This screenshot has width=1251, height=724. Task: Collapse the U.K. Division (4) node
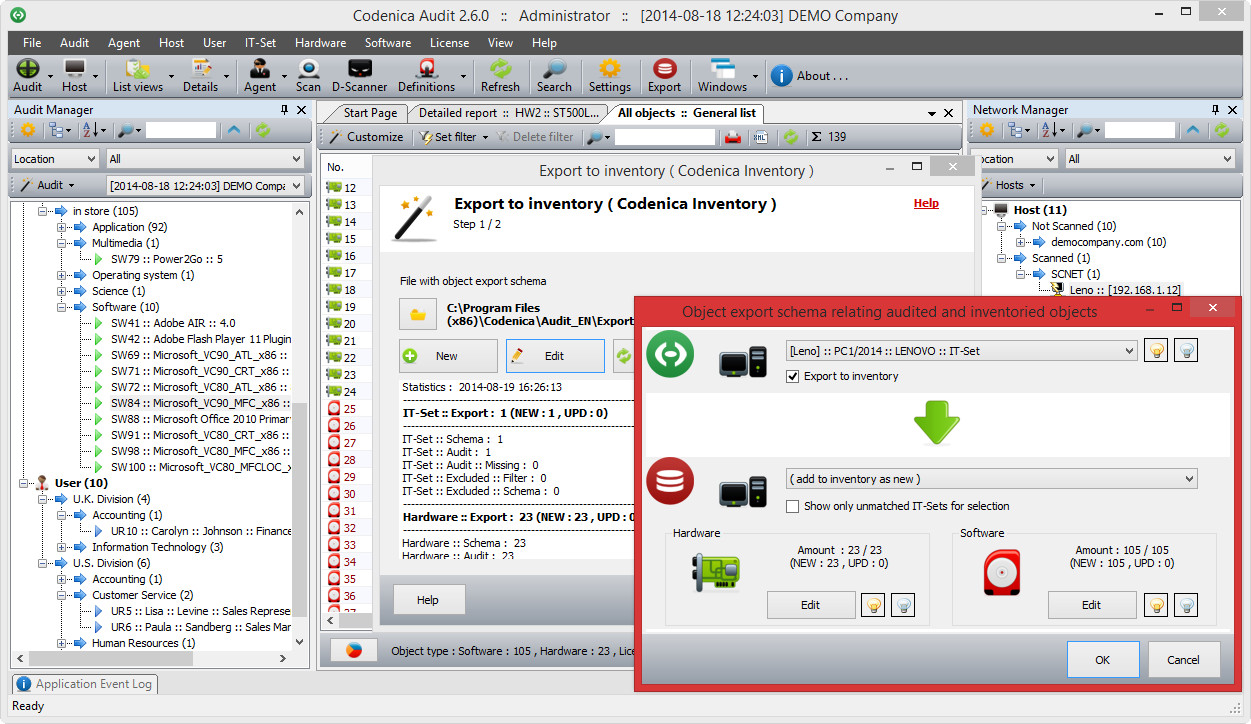coord(43,499)
